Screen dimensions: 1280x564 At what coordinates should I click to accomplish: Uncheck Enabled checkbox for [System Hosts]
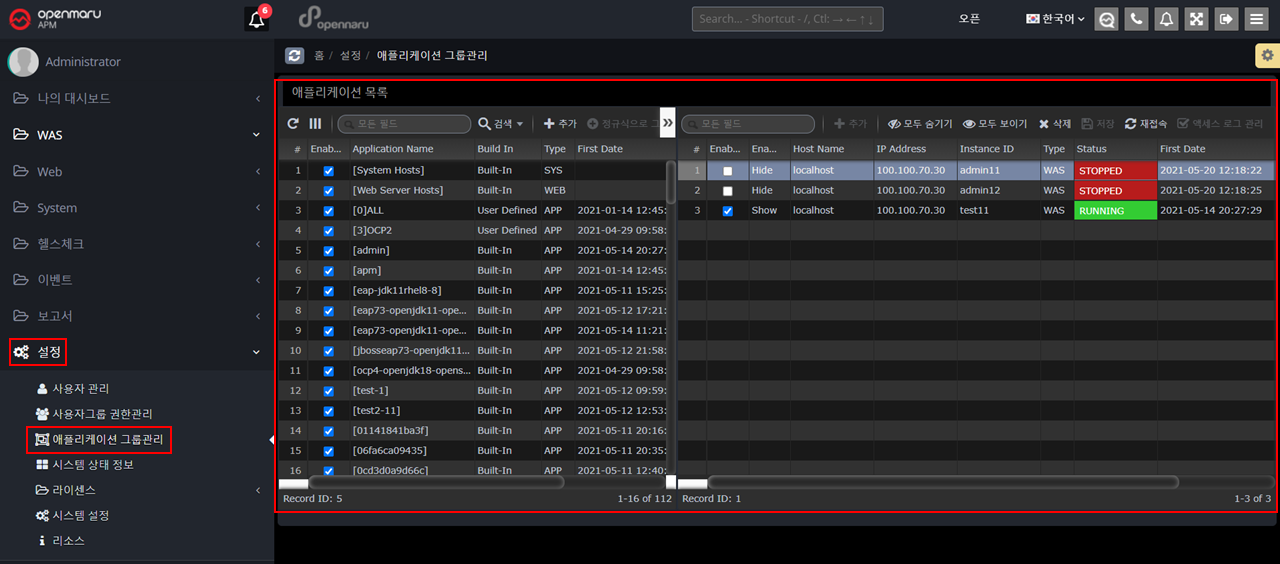pos(328,171)
